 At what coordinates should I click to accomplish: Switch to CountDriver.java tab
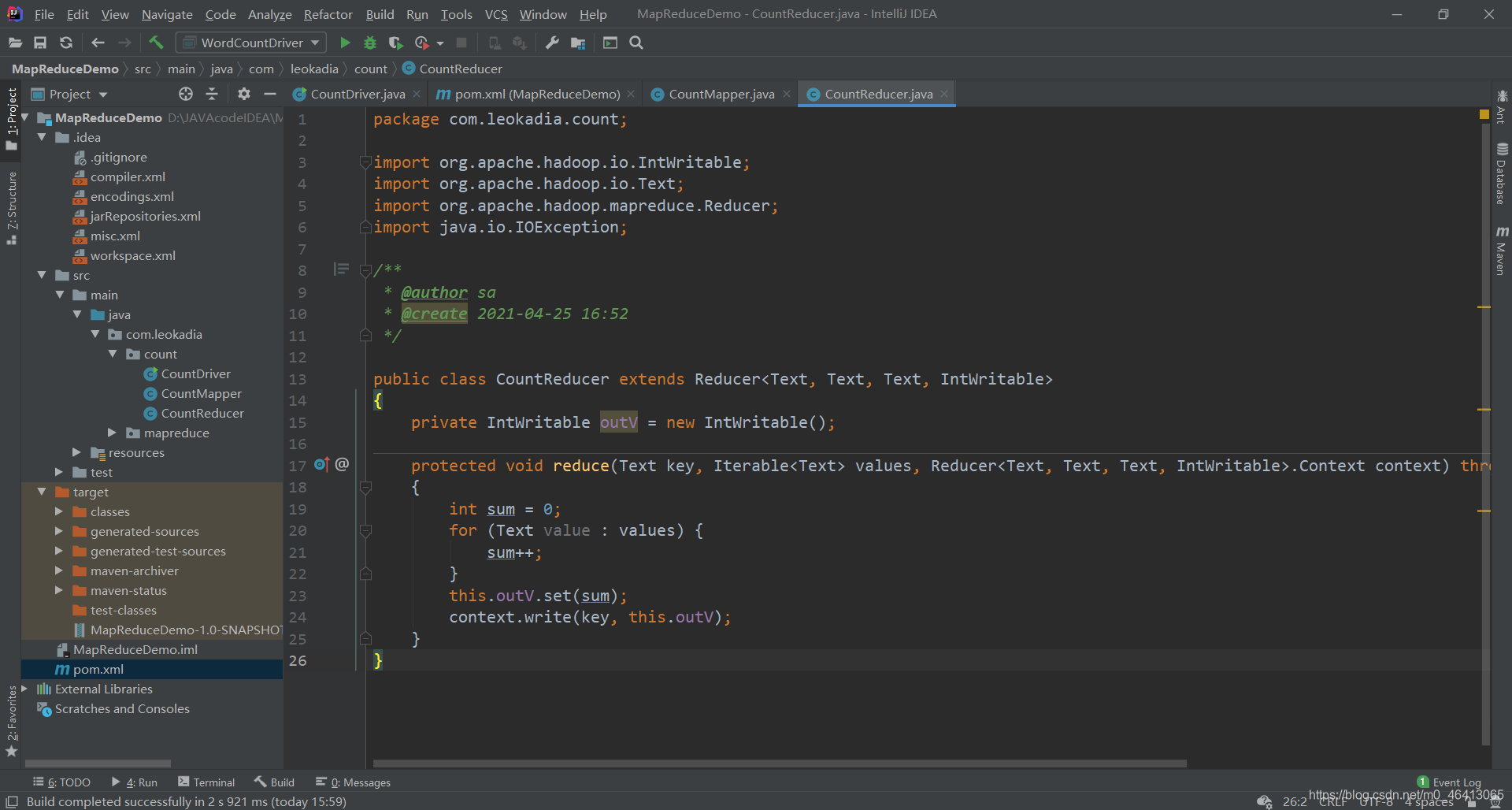click(x=358, y=94)
